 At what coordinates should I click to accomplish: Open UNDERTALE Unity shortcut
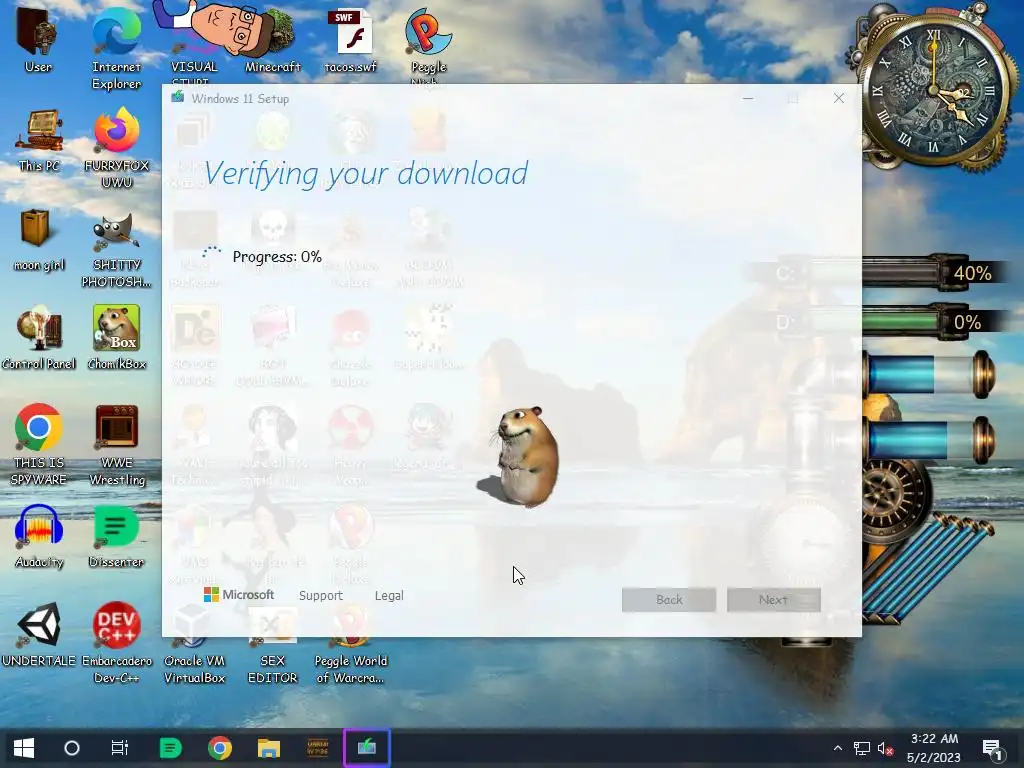pos(39,635)
